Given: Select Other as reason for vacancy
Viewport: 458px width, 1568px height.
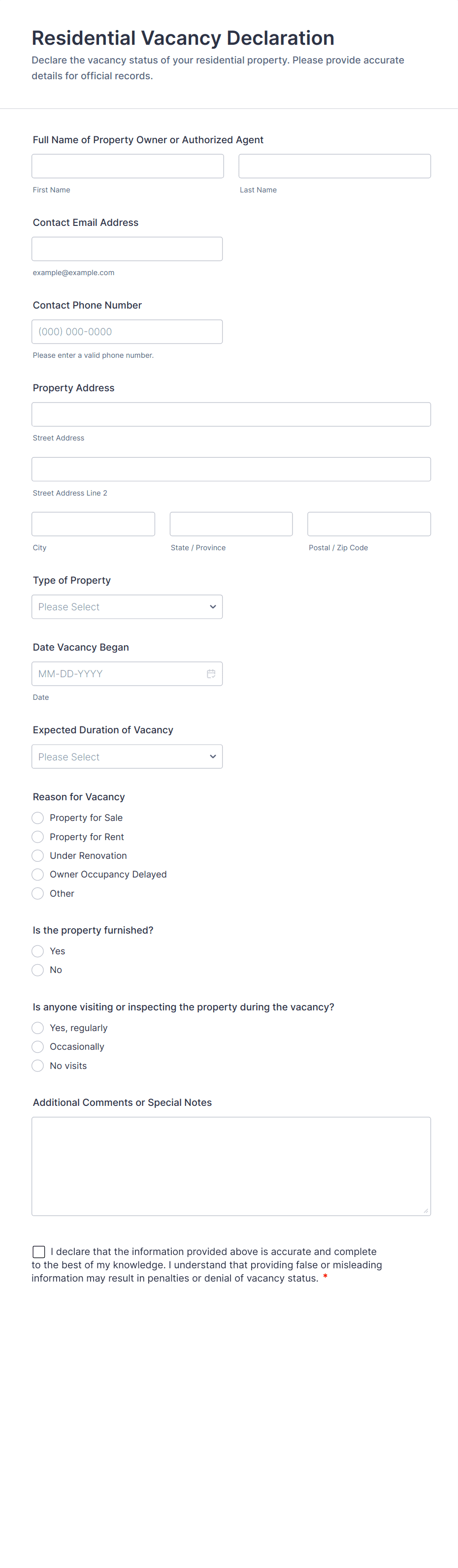Looking at the screenshot, I should pyautogui.click(x=38, y=894).
